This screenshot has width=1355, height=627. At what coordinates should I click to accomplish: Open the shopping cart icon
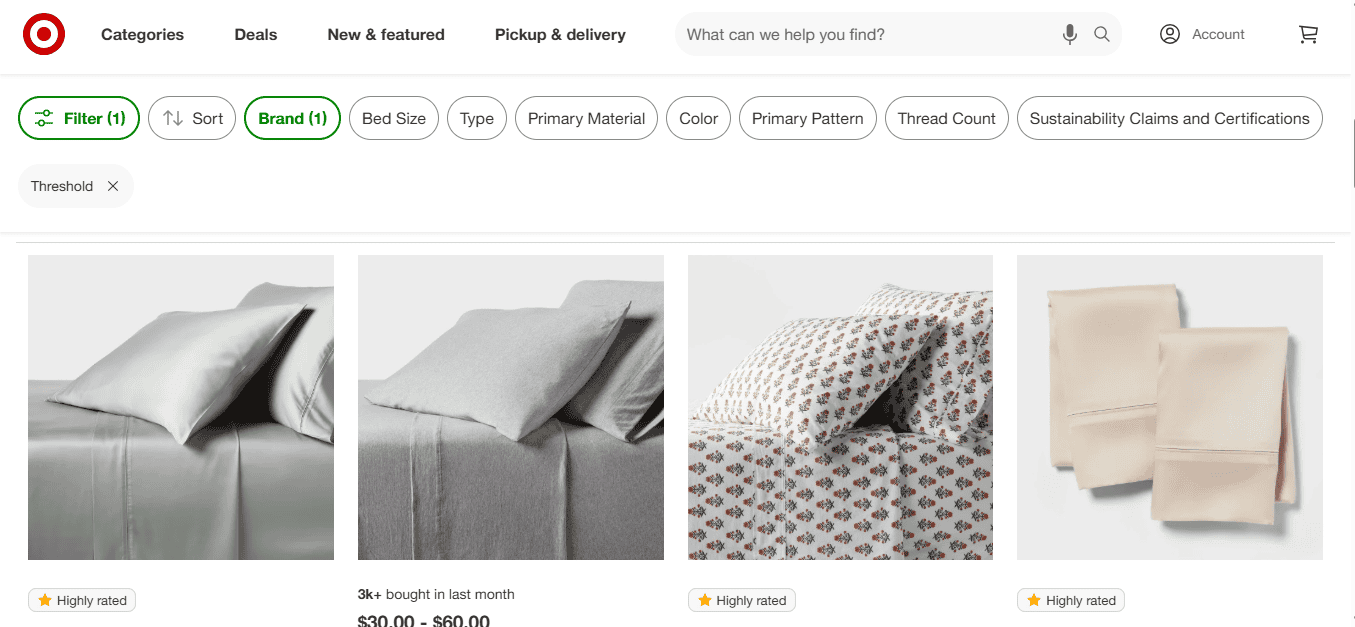pos(1308,34)
